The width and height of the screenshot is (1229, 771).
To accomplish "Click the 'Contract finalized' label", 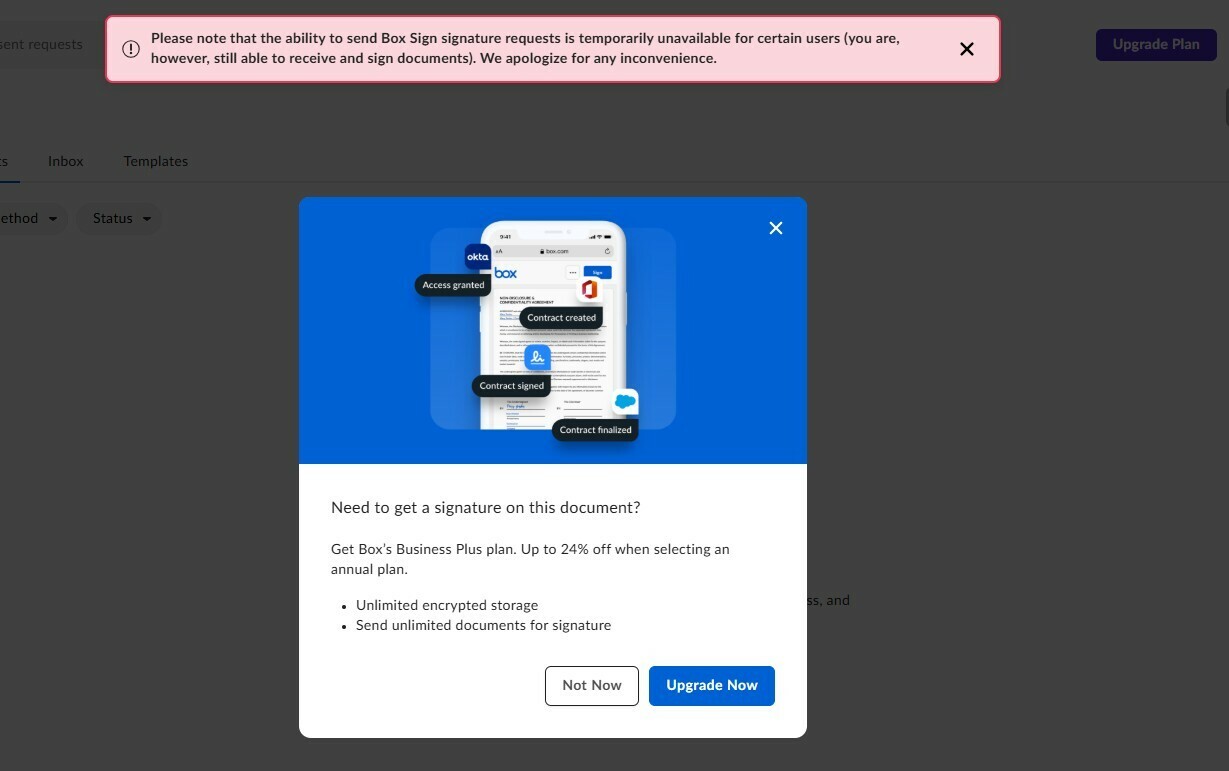I will pyautogui.click(x=595, y=430).
